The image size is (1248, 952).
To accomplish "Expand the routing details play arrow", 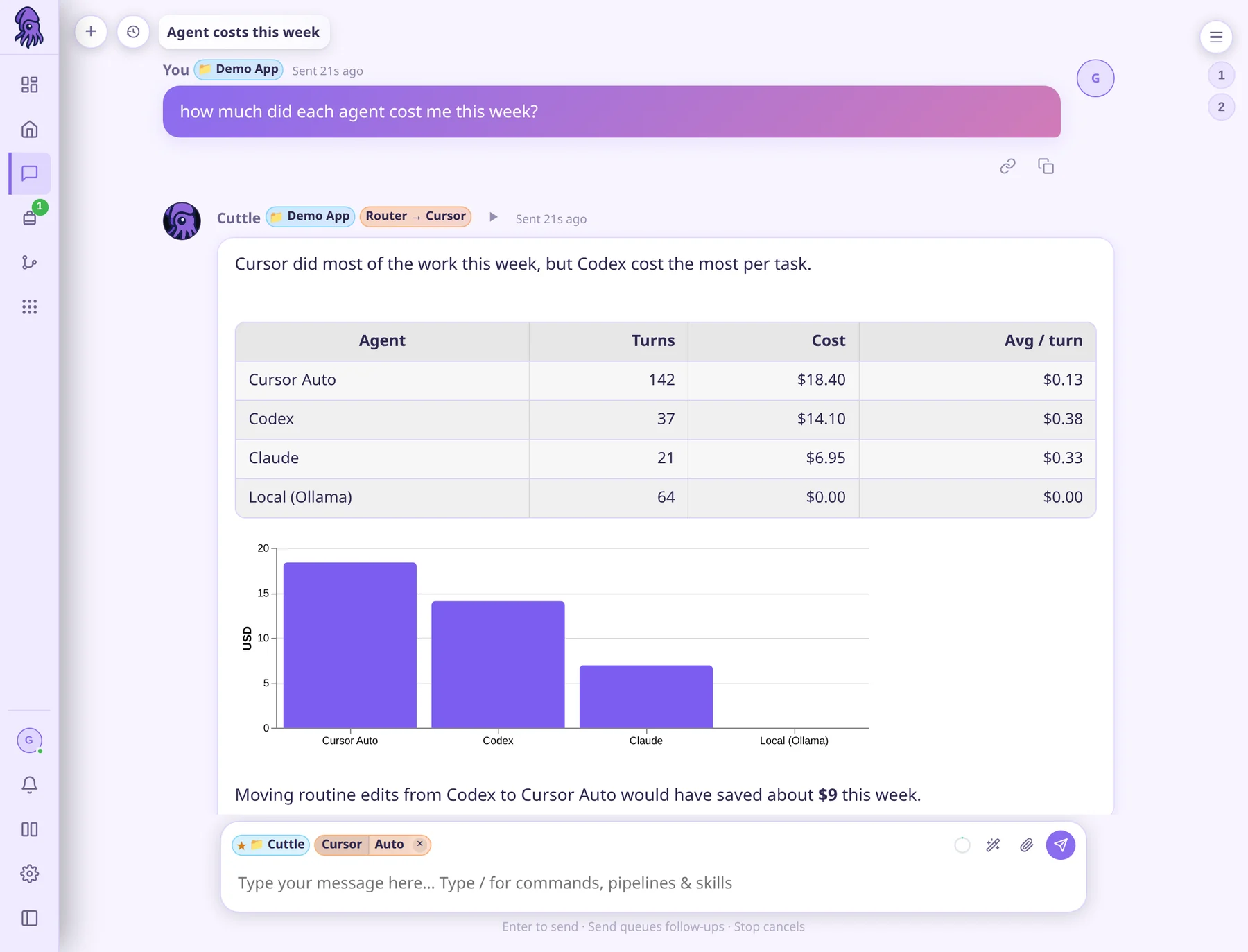I will (x=493, y=217).
